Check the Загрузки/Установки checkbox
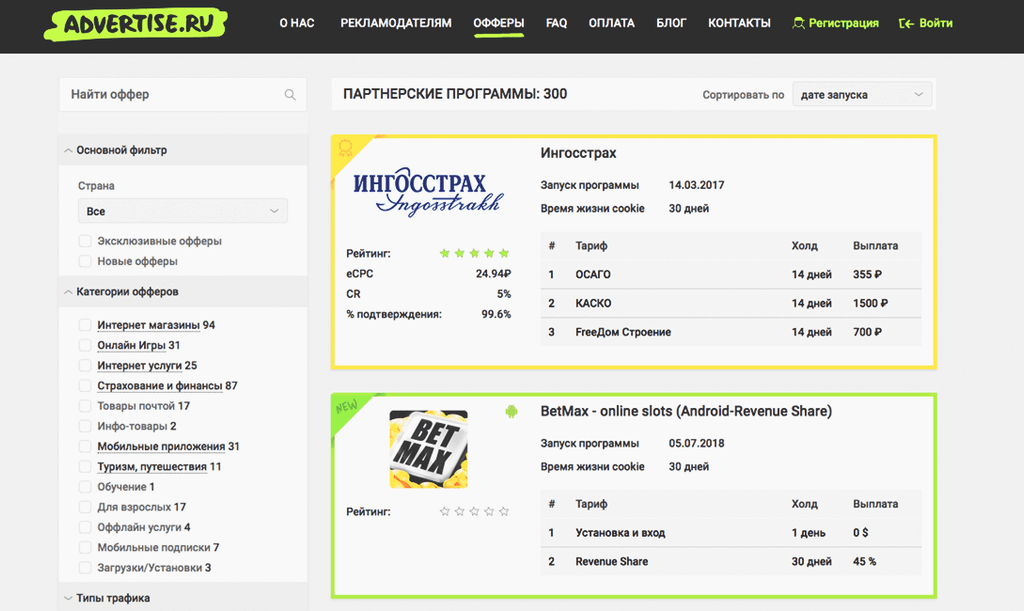Screen dimensions: 1024x611 click(85, 568)
